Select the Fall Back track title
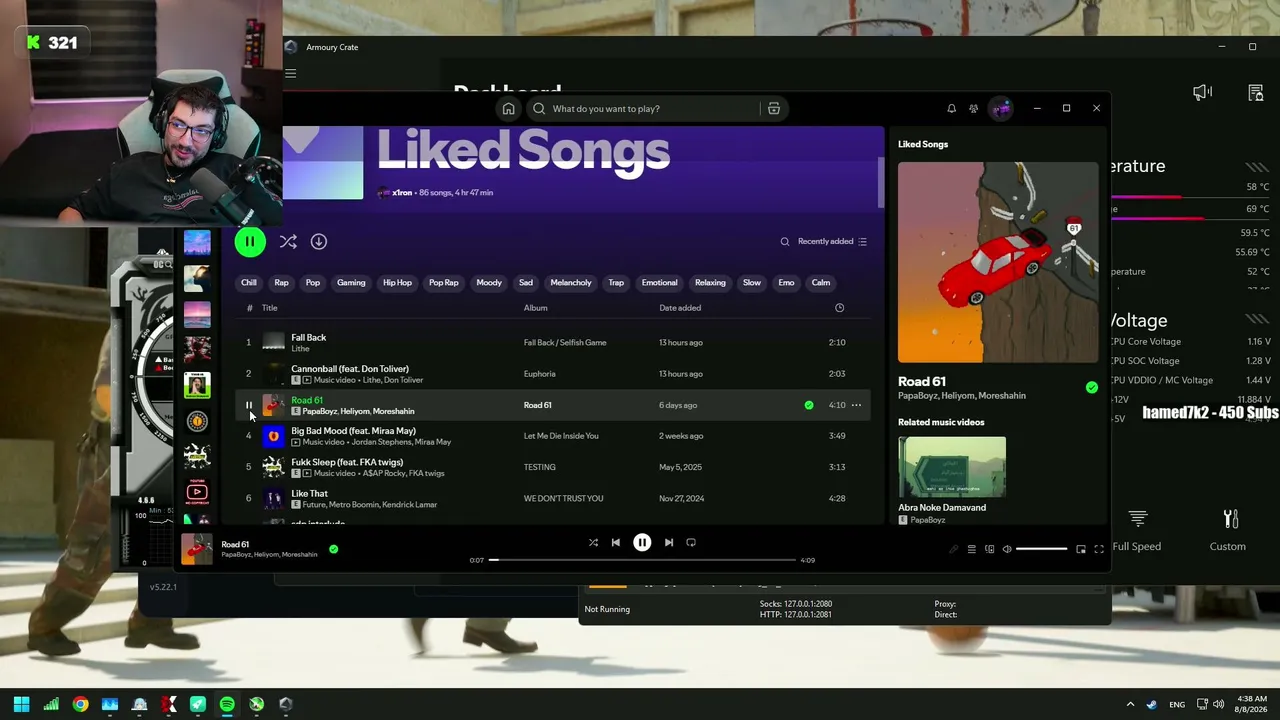 coord(309,338)
